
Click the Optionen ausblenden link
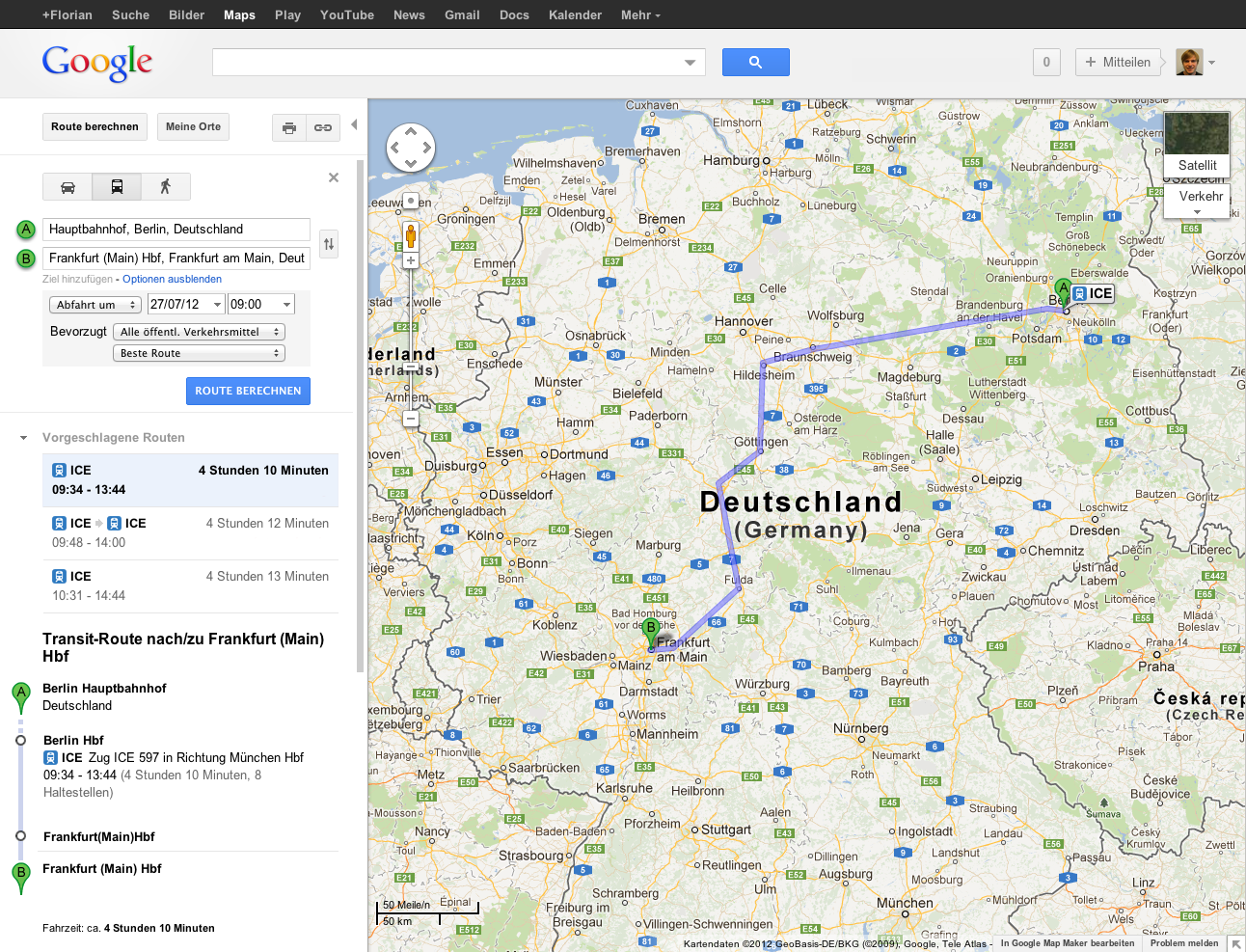(172, 278)
